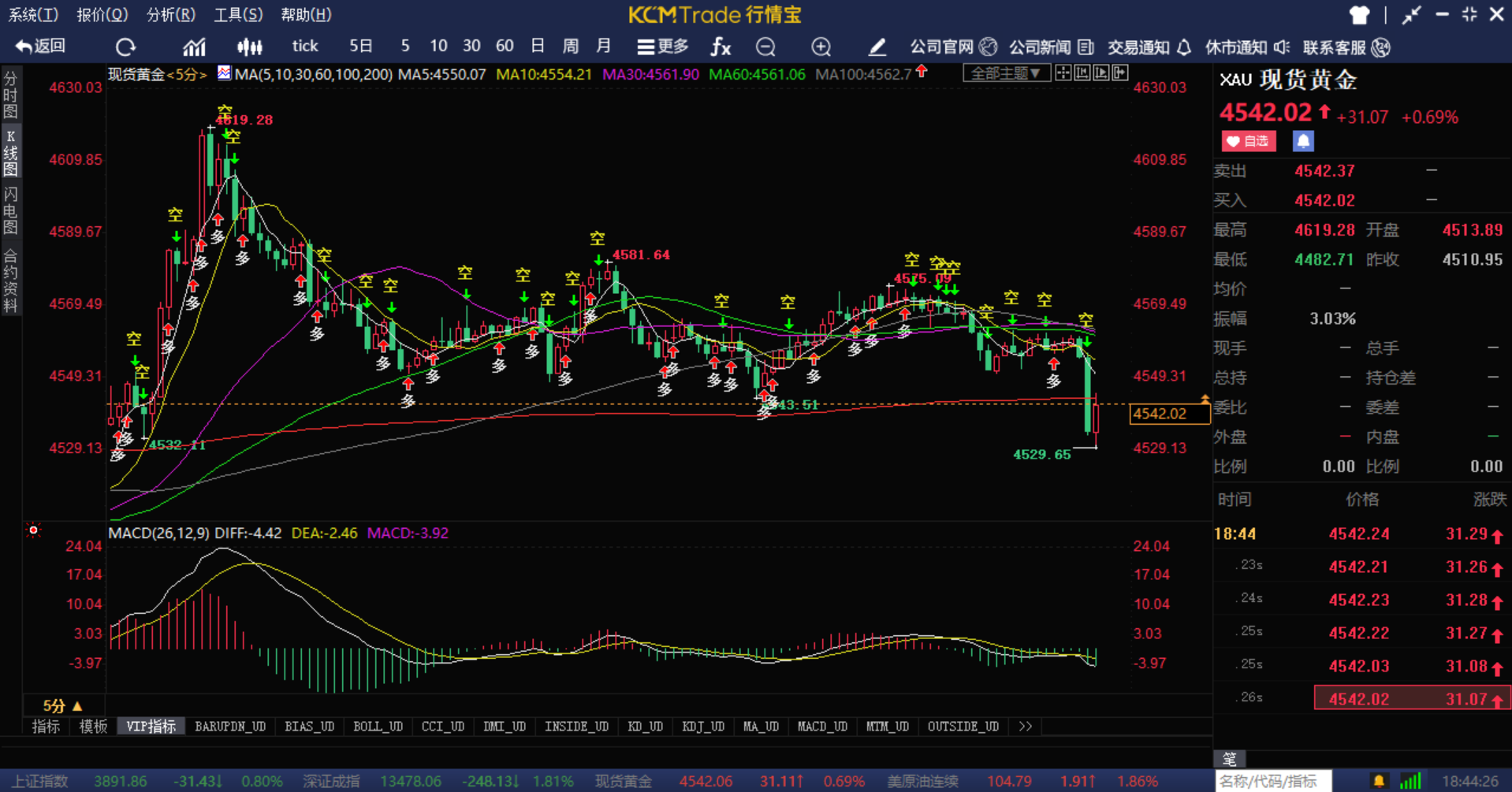Zoom in the chart with the plus magnifier

[821, 47]
